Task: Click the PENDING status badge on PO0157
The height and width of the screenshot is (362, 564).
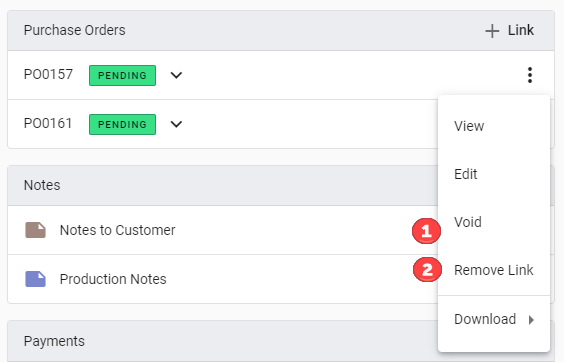Action: click(x=122, y=75)
